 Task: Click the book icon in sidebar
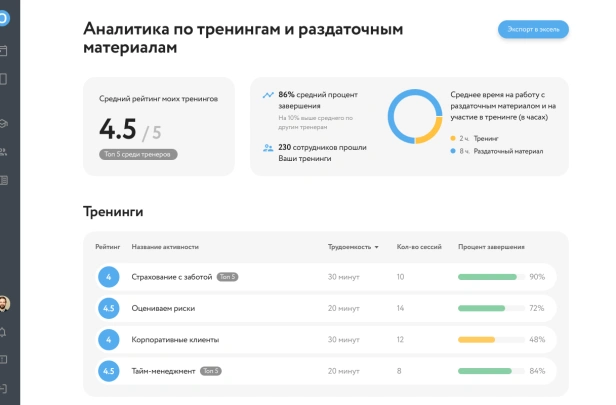pos(3,79)
